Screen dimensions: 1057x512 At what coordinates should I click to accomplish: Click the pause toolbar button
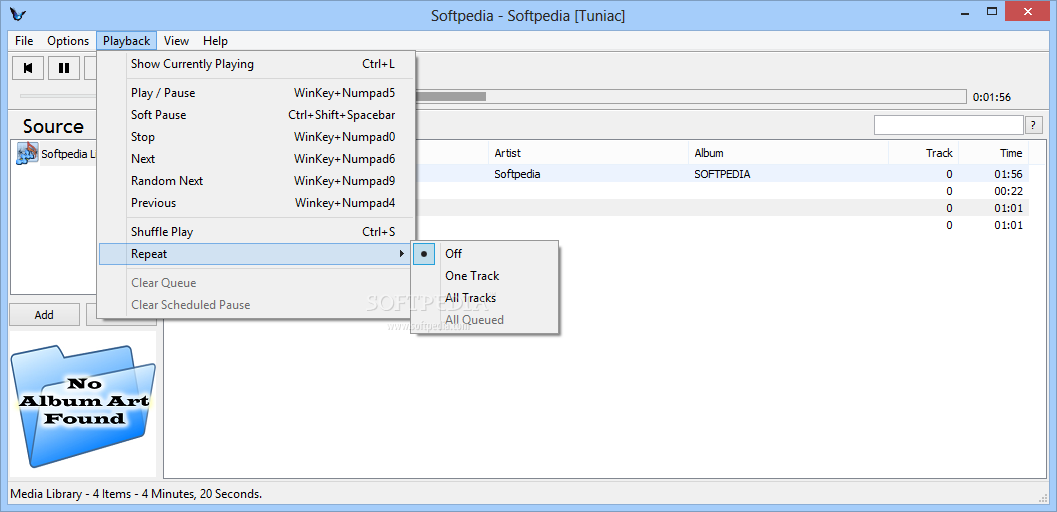63,67
